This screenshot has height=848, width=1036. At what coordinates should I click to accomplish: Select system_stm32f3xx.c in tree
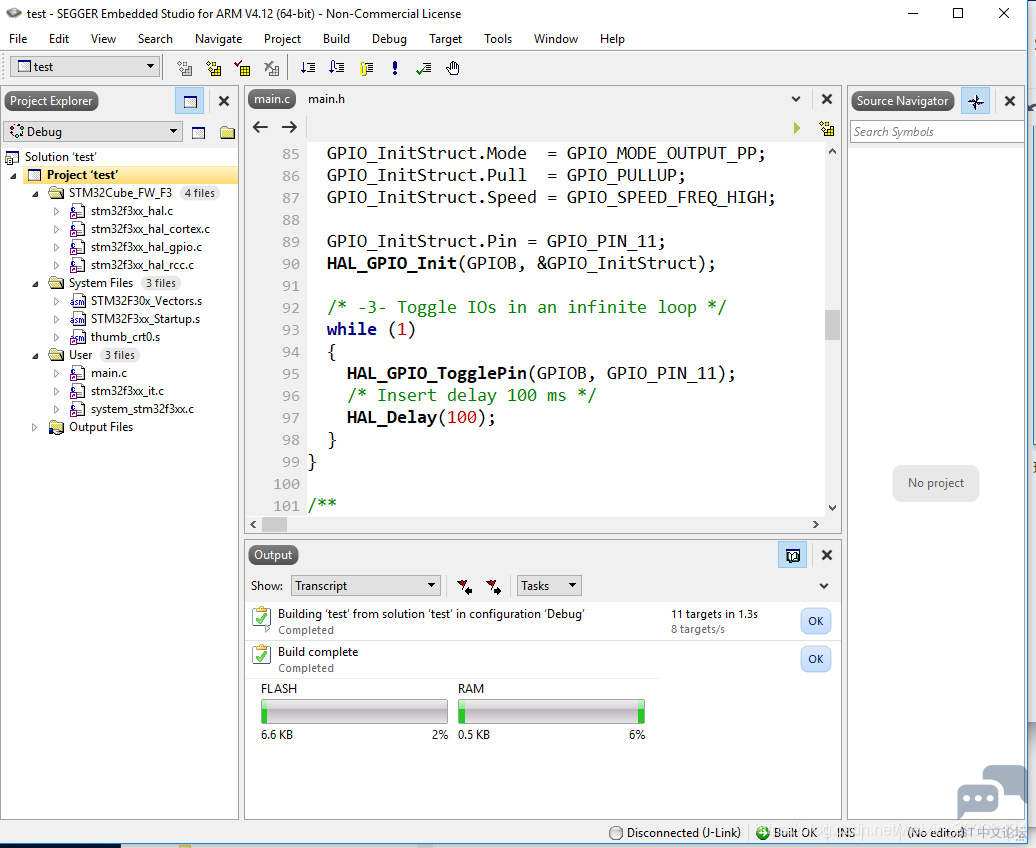(x=142, y=409)
